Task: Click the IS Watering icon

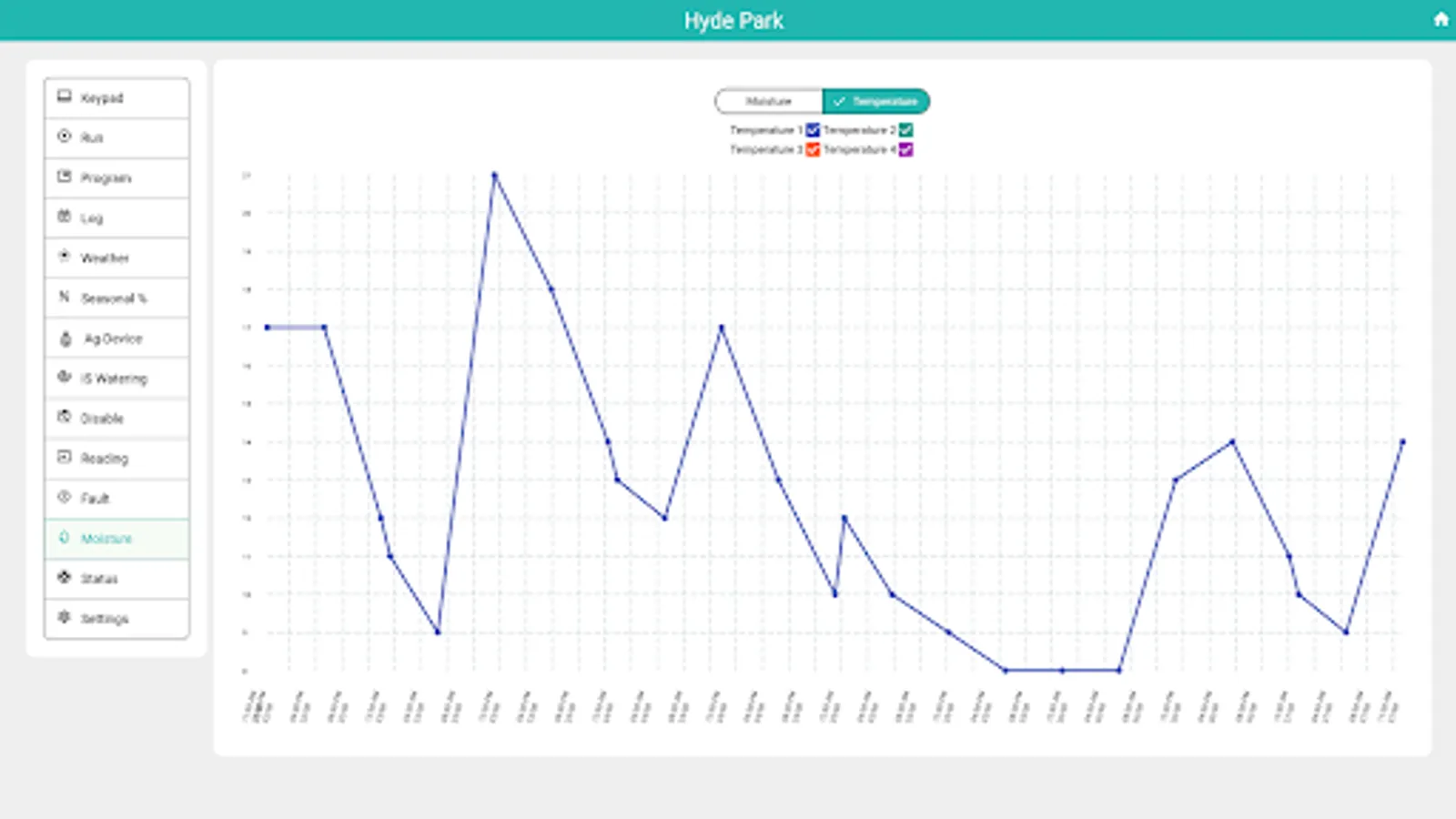Action: [x=64, y=377]
